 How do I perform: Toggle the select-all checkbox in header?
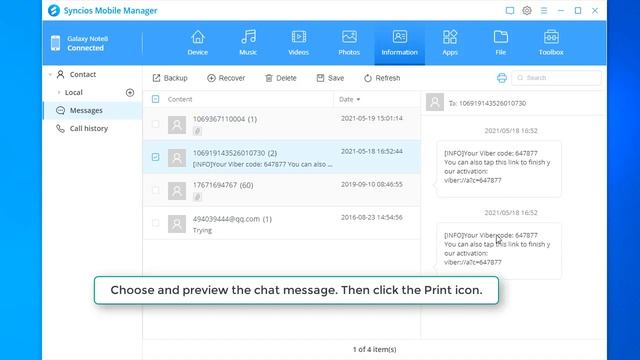coord(156,99)
